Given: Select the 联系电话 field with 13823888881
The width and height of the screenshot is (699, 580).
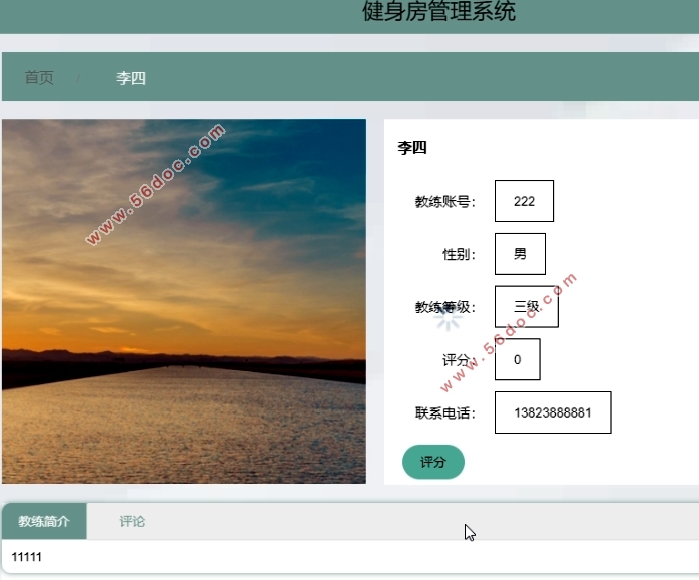Looking at the screenshot, I should (x=552, y=413).
